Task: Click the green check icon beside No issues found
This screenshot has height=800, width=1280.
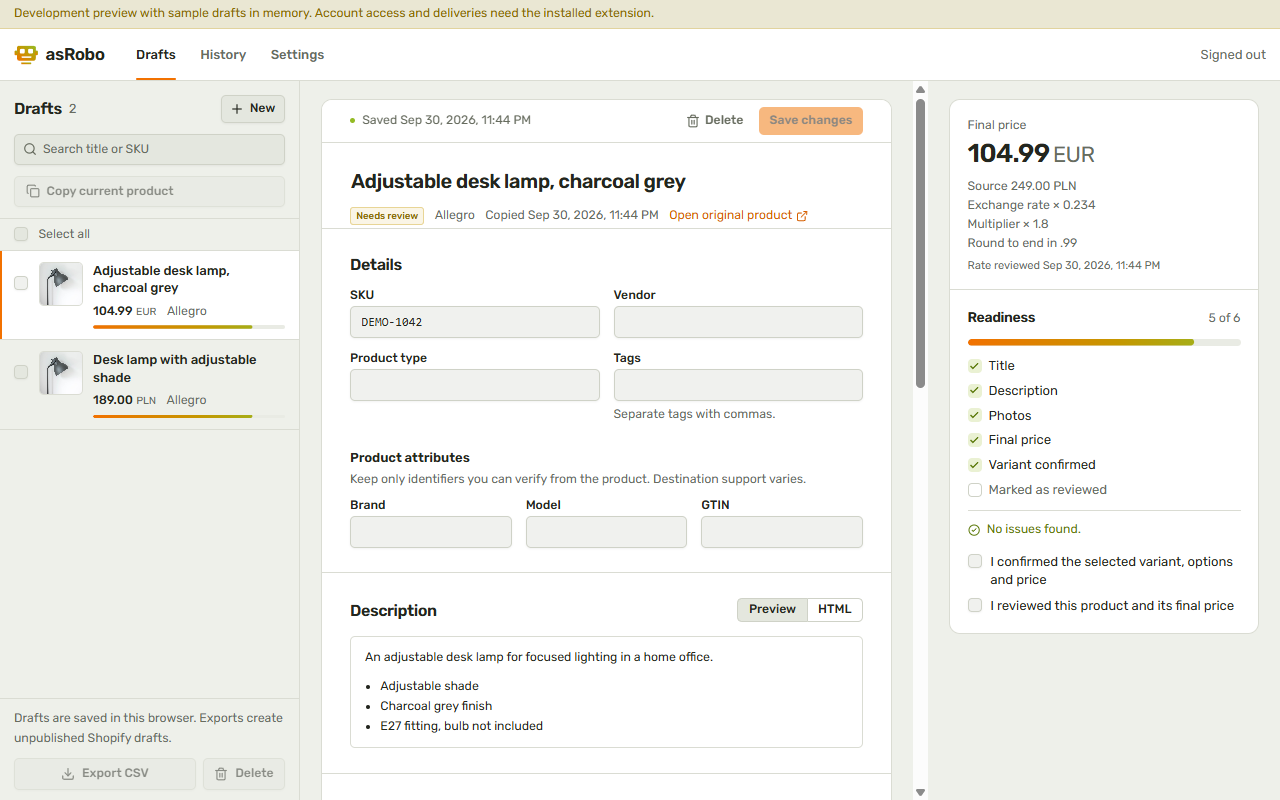Action: pyautogui.click(x=974, y=529)
